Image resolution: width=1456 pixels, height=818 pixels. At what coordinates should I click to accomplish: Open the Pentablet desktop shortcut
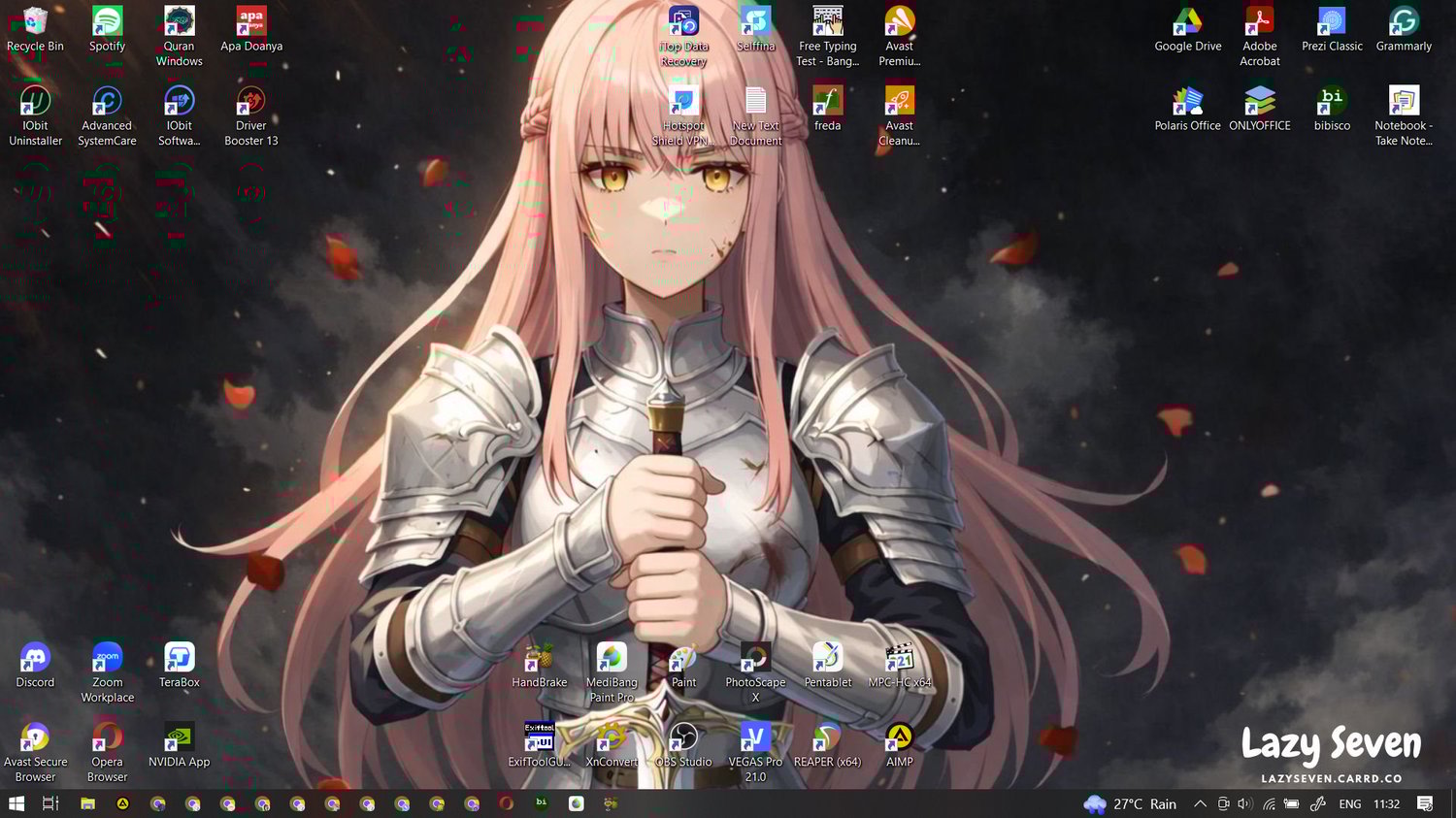coord(828,667)
